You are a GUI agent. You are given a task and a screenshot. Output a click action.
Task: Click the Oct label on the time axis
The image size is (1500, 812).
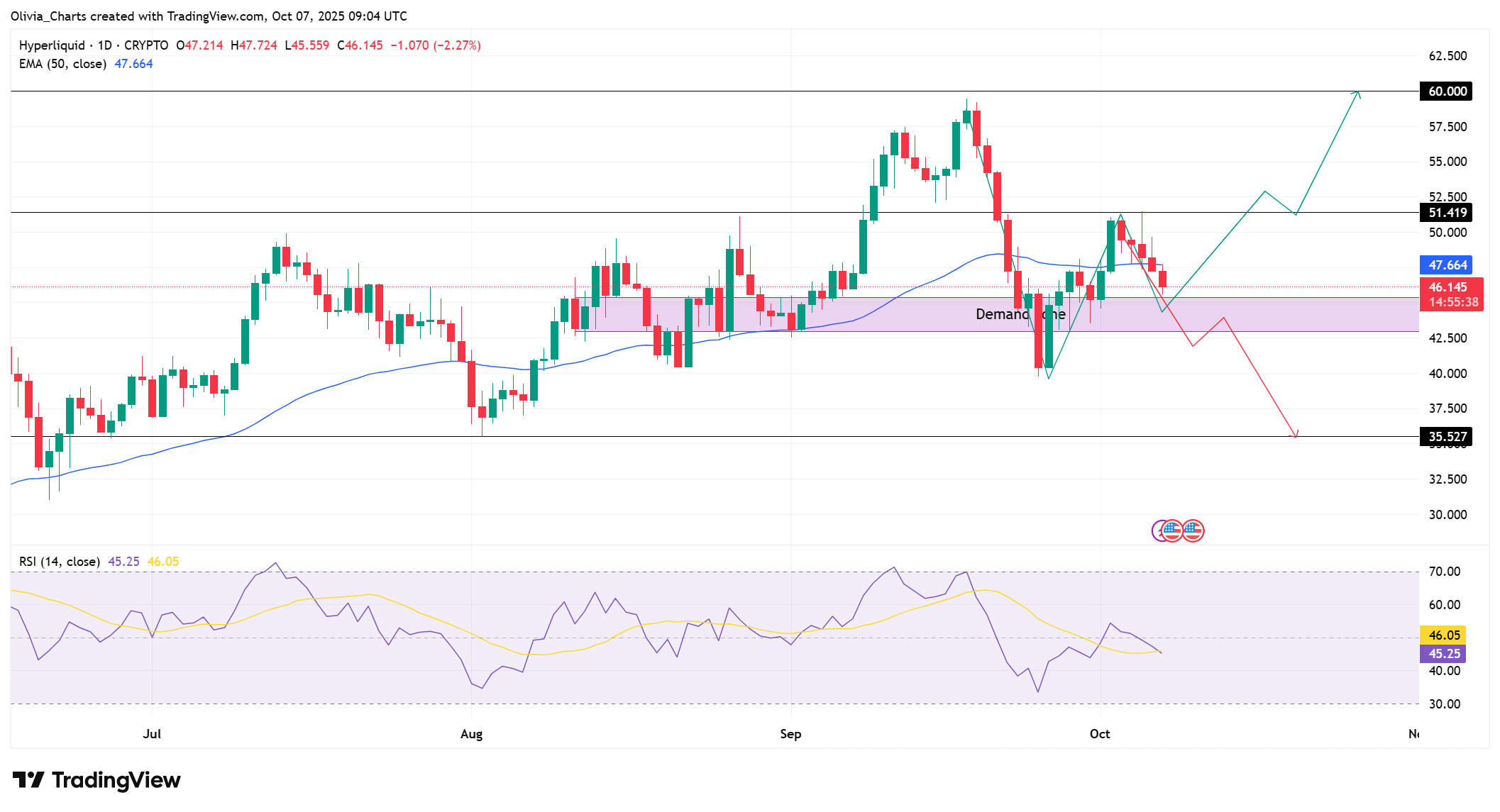pyautogui.click(x=1100, y=734)
